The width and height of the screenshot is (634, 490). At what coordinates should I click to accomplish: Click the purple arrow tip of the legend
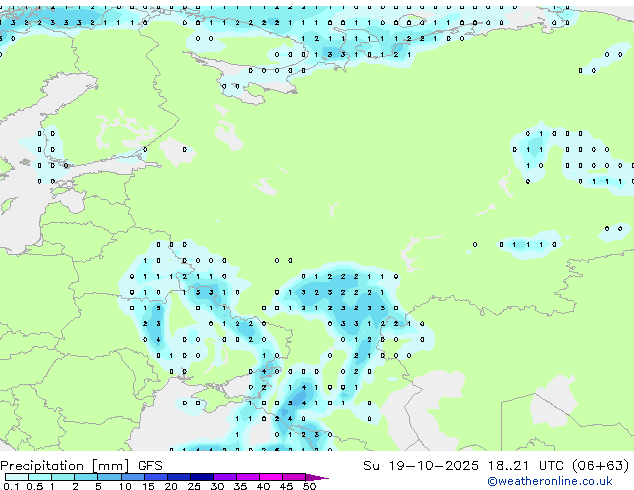[317, 477]
